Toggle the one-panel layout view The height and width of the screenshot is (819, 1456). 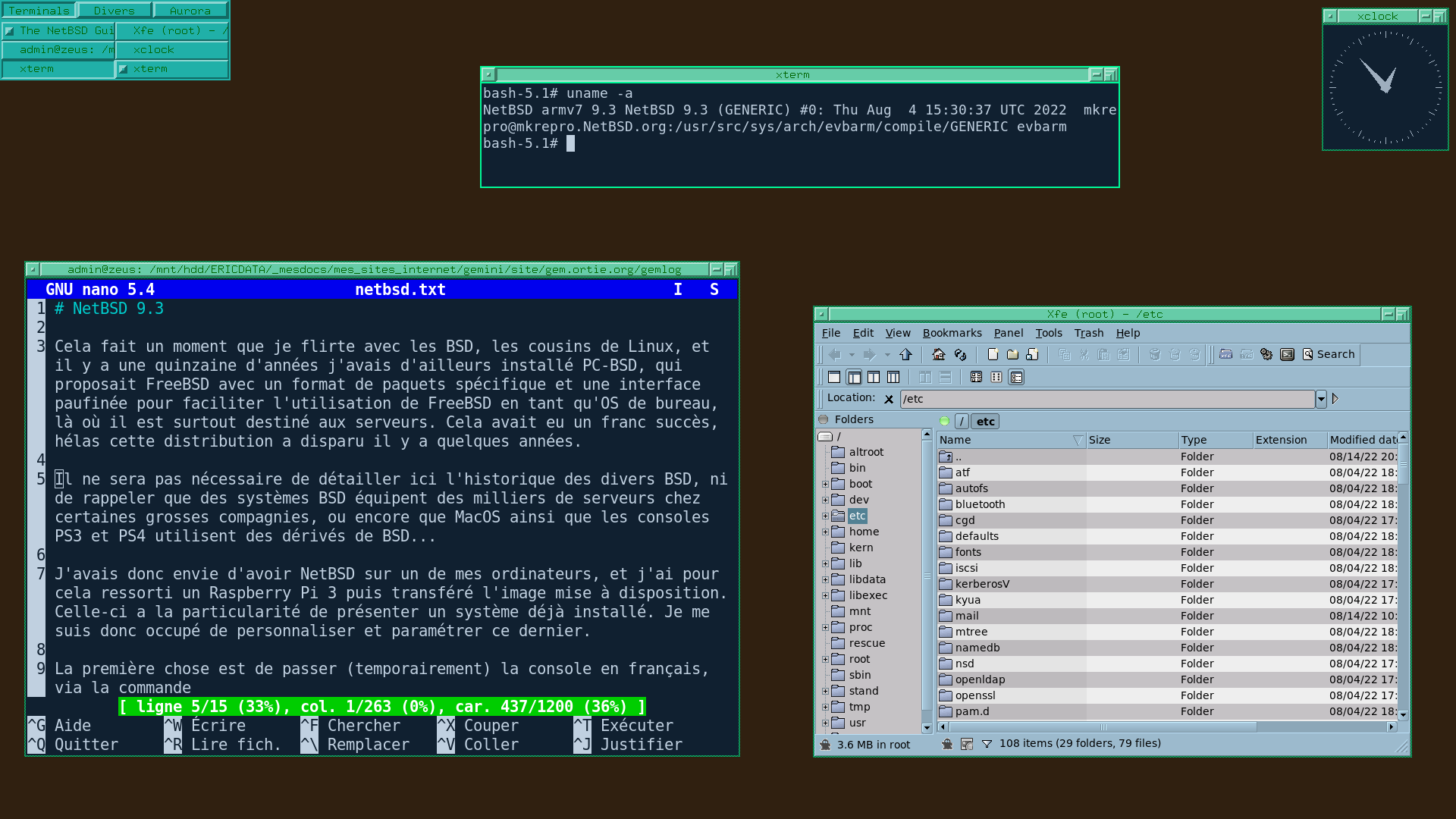coord(834,378)
